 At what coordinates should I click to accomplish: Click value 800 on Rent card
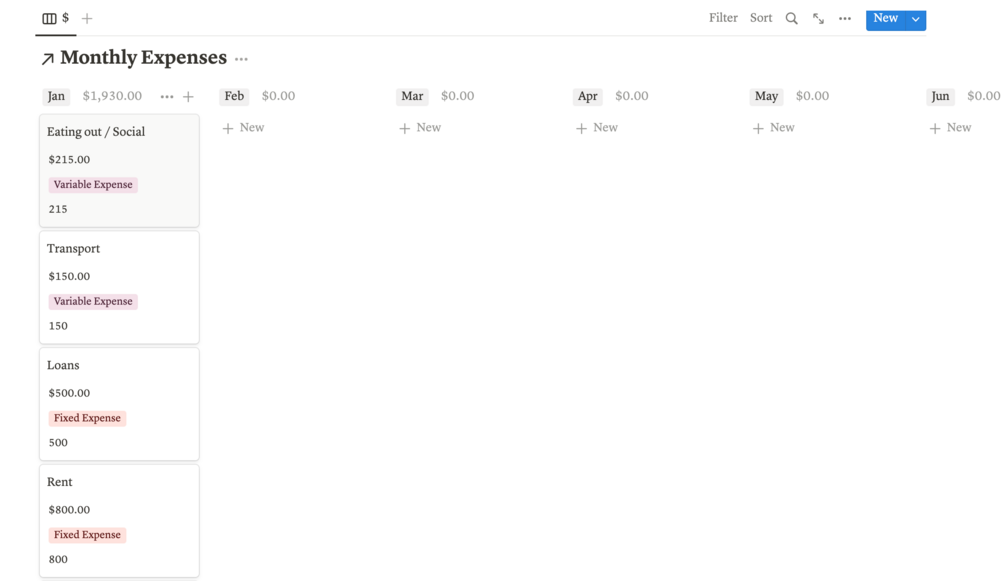58,559
